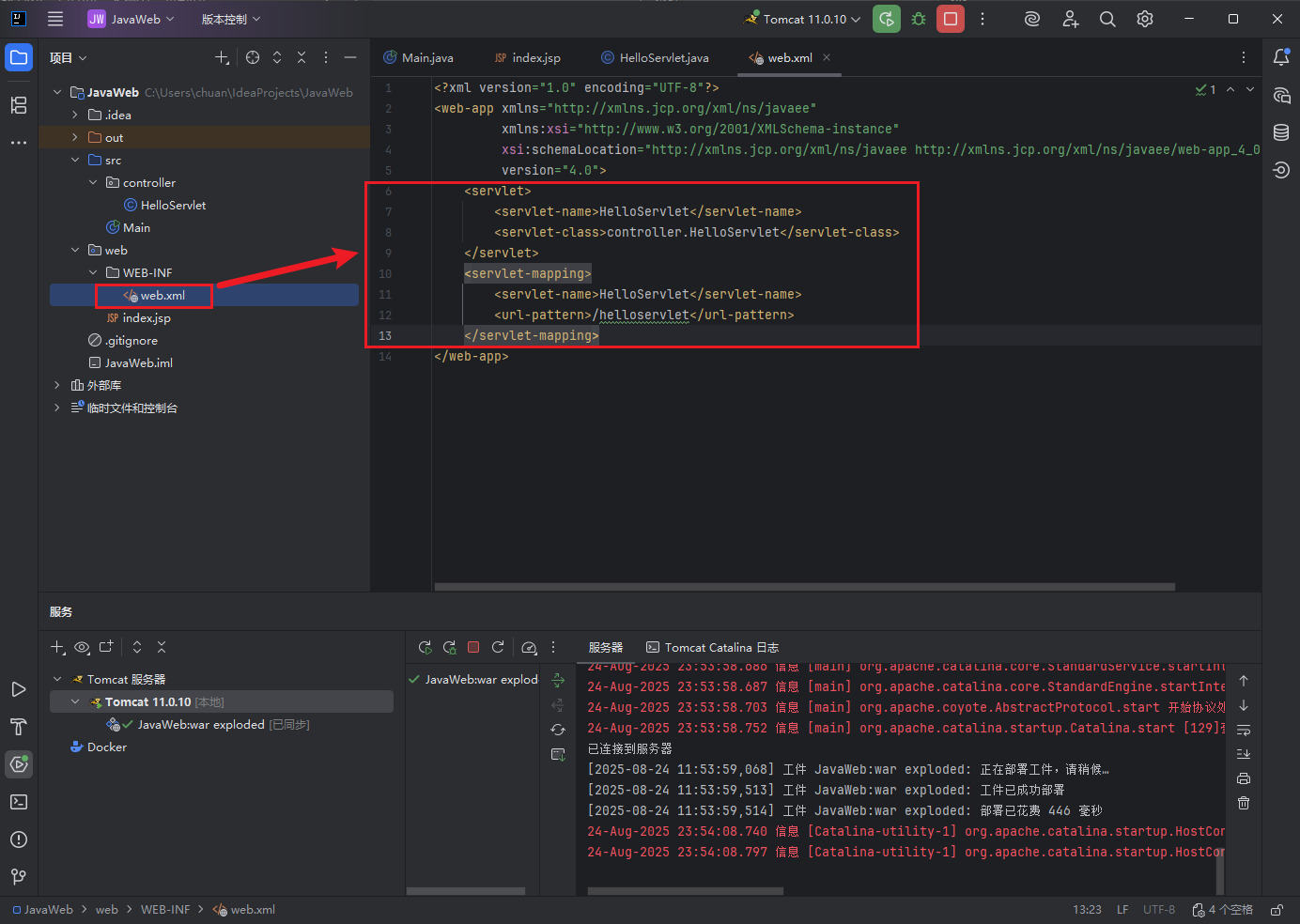Viewport: 1300px width, 924px height.
Task: Click the deployment list horizontal scrollbar
Action: 466,890
